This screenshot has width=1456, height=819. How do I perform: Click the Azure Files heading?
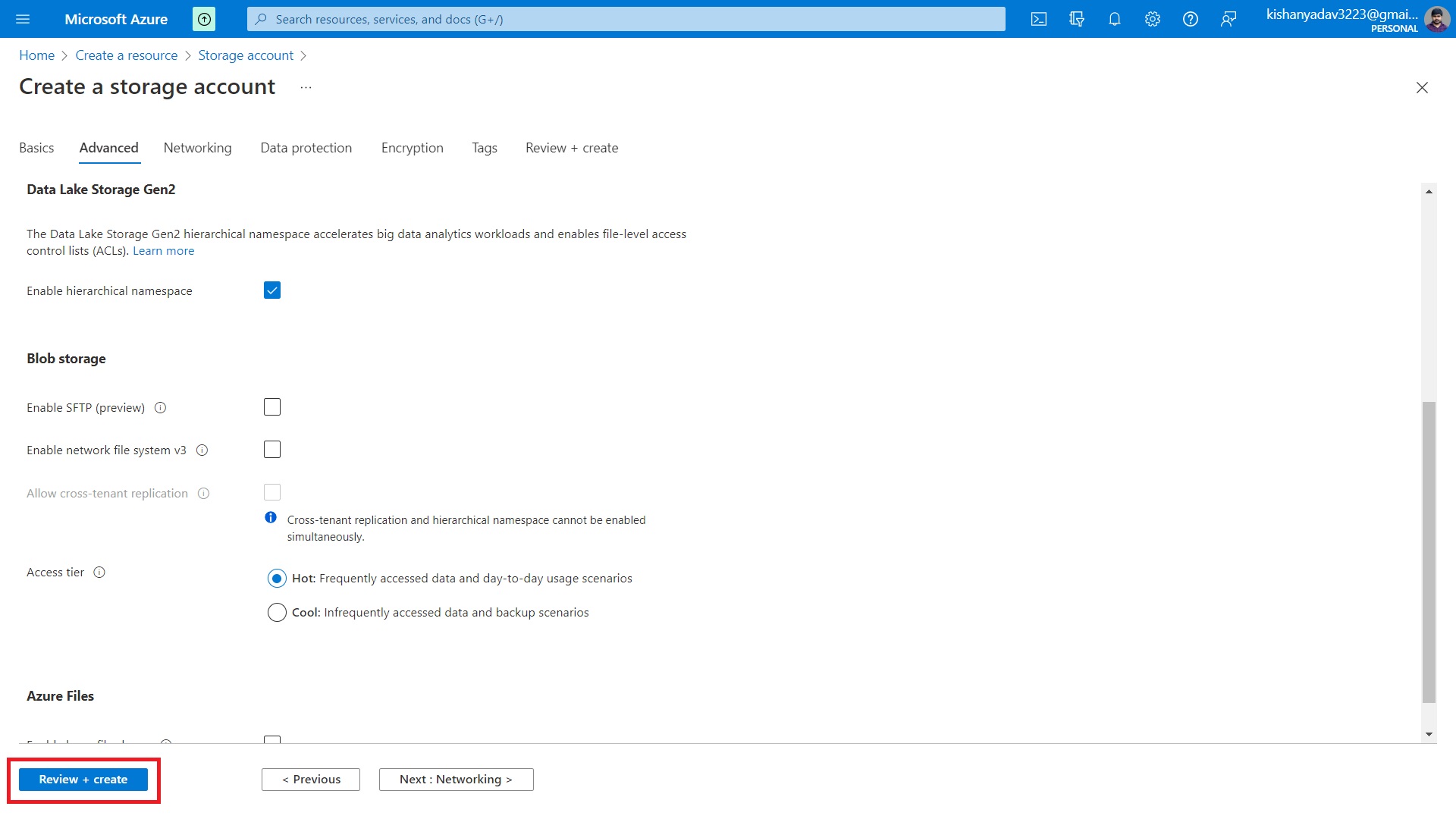(60, 696)
